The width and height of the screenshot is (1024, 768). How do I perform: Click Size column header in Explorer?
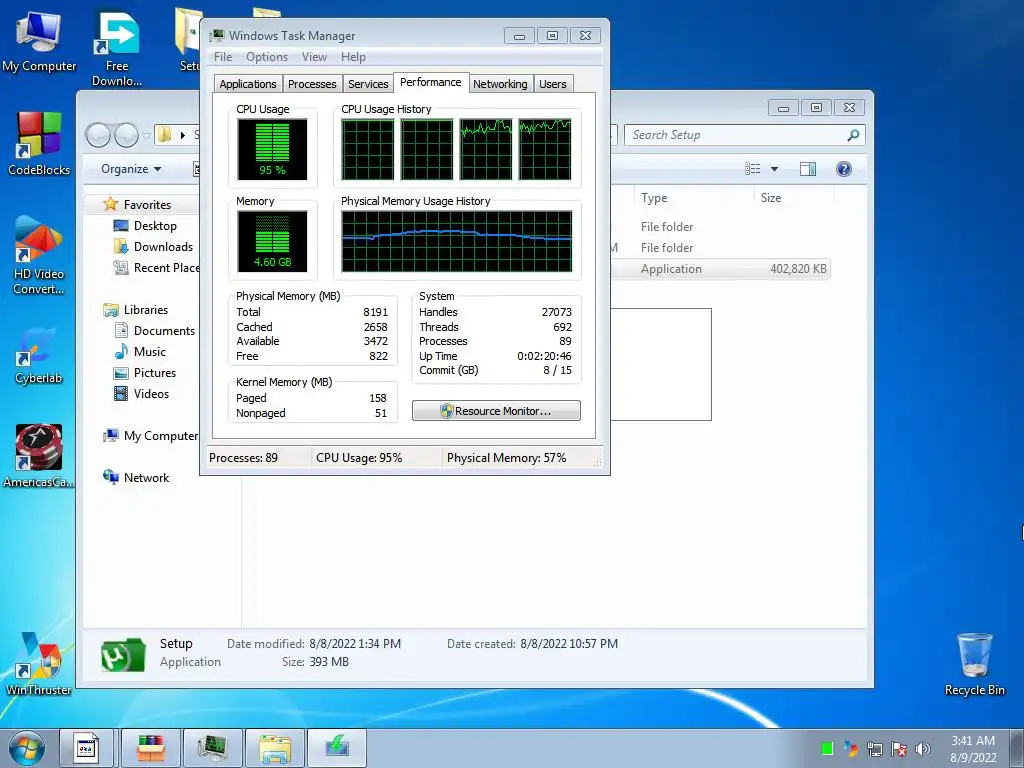click(x=793, y=198)
